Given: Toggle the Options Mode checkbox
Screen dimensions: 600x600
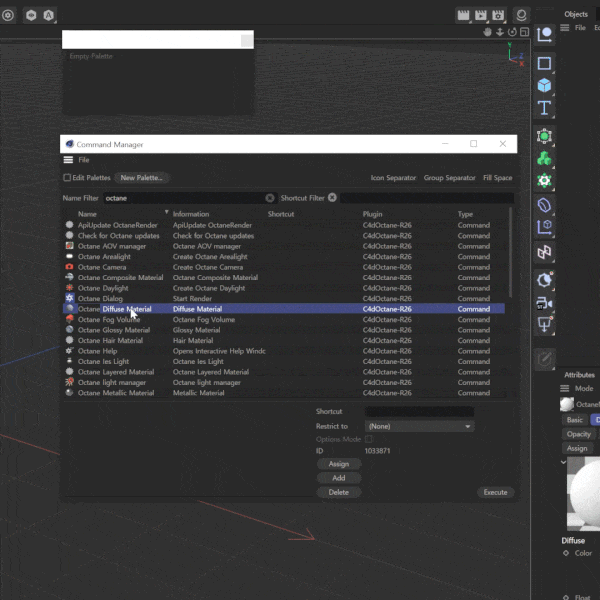Looking at the screenshot, I should click(x=369, y=439).
